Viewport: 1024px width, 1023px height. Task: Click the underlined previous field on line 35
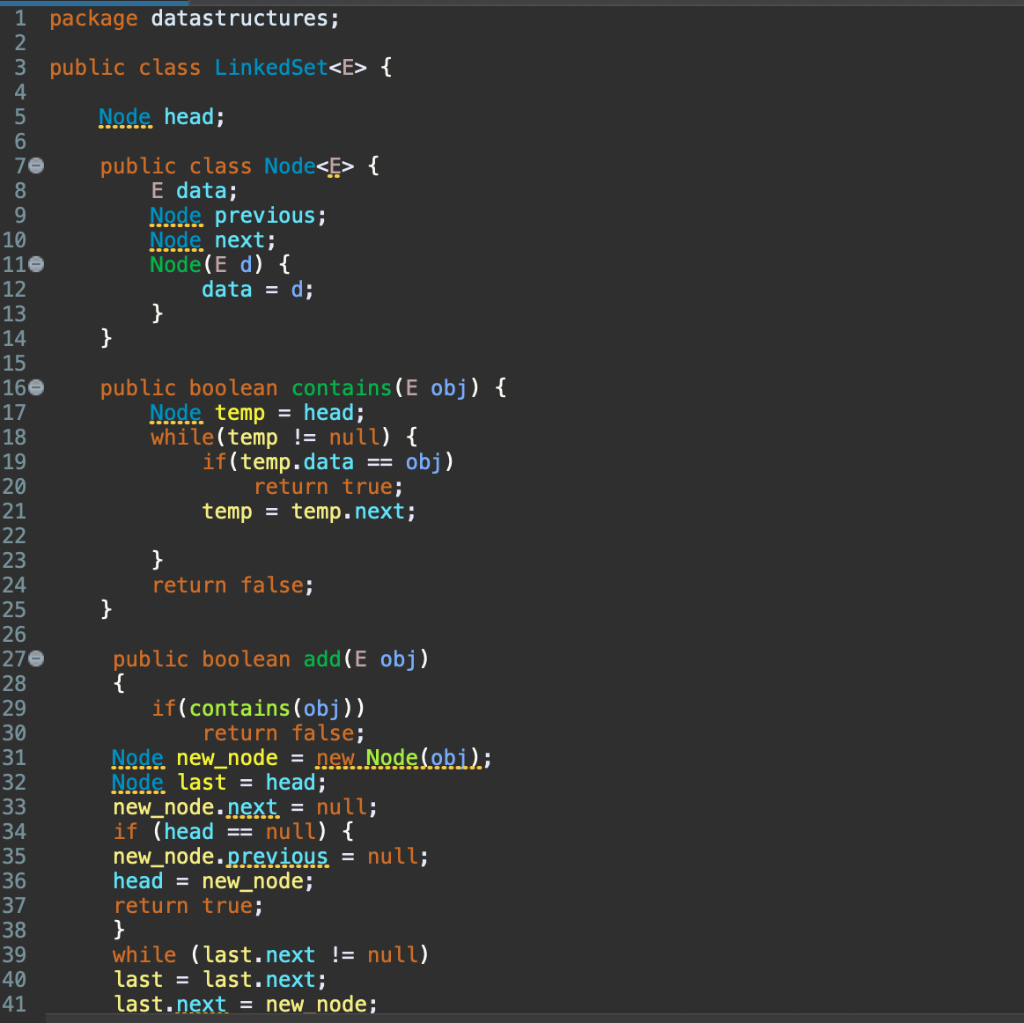click(277, 856)
